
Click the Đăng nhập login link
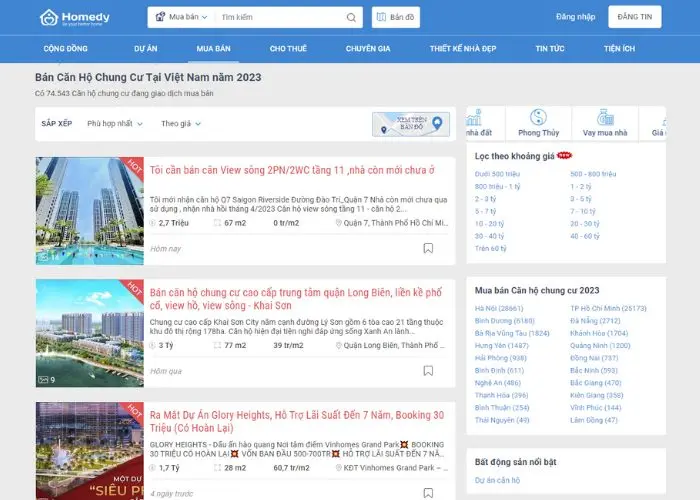[x=575, y=17]
